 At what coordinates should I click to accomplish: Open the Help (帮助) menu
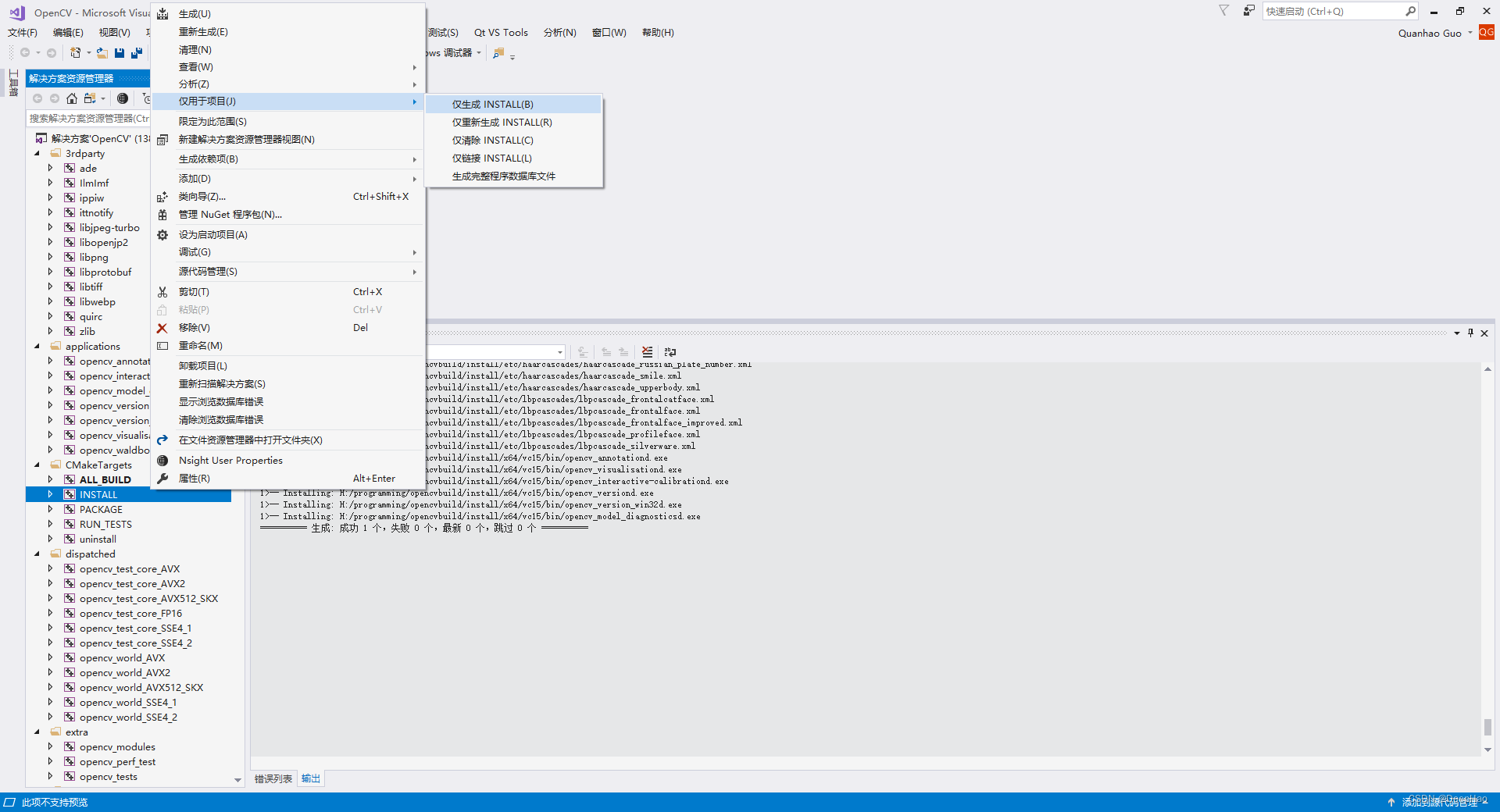658,33
